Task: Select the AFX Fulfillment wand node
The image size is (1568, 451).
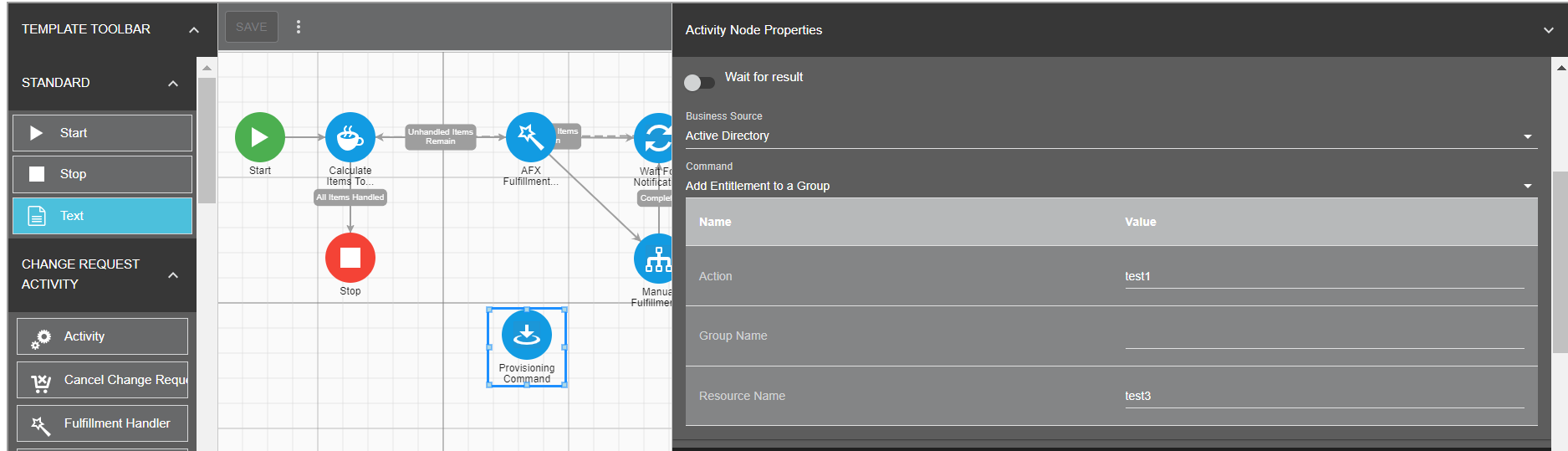Action: [531, 137]
